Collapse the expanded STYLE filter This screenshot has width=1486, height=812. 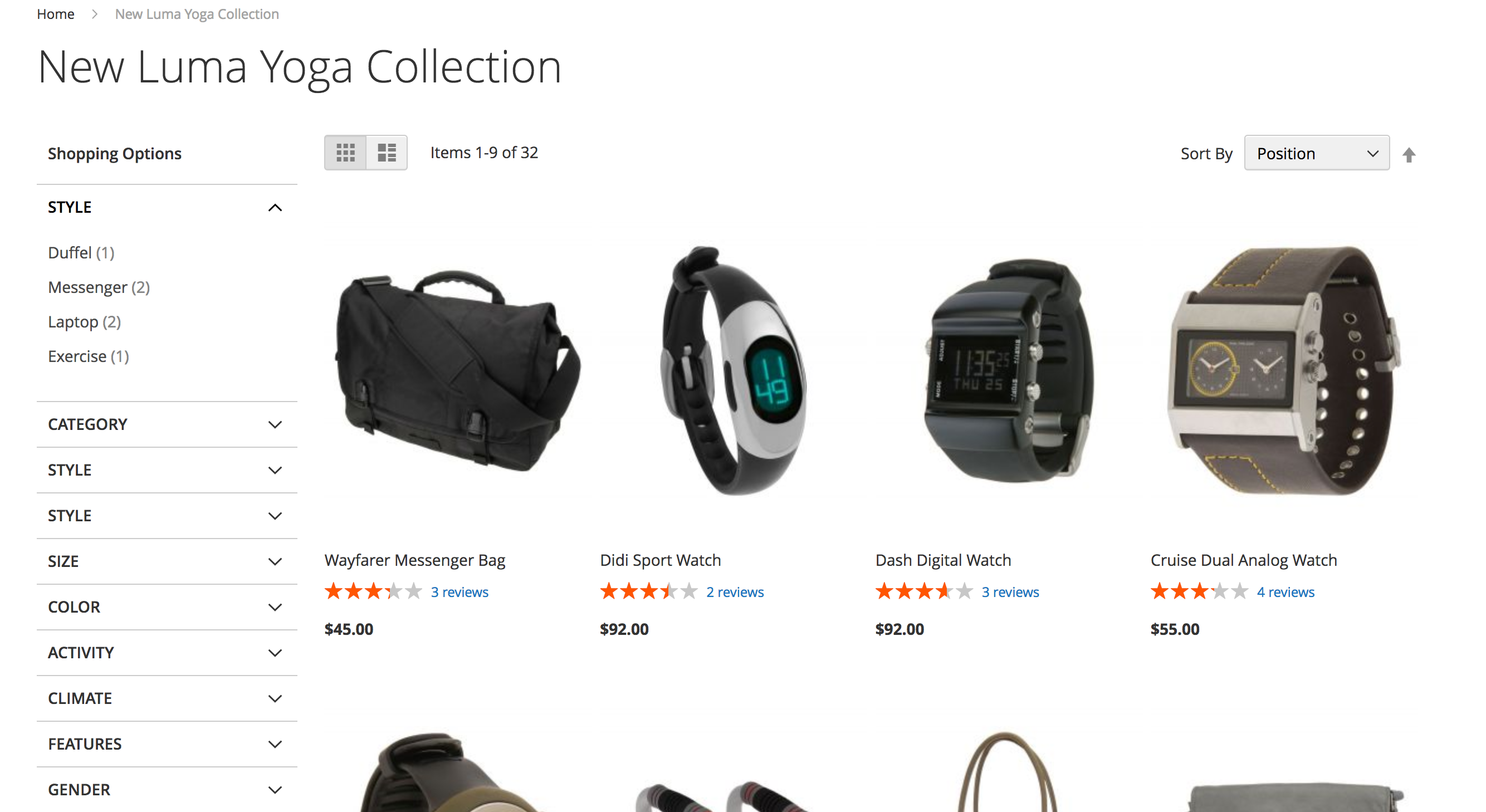[x=167, y=208]
